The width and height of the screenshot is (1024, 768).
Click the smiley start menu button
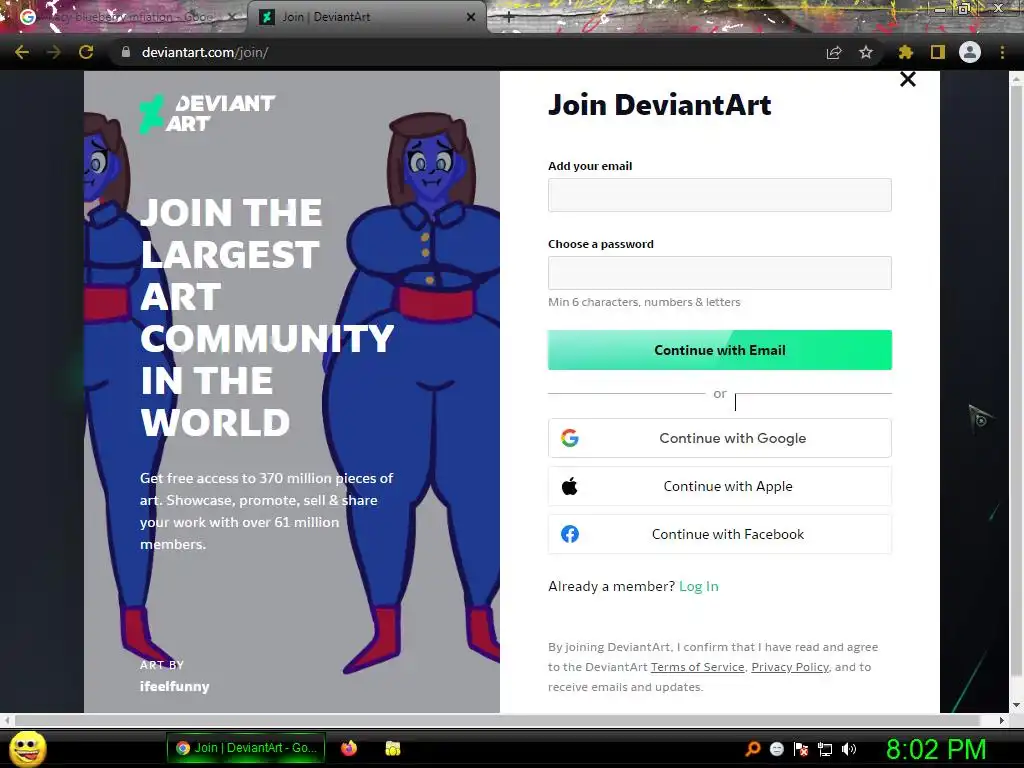[x=27, y=748]
